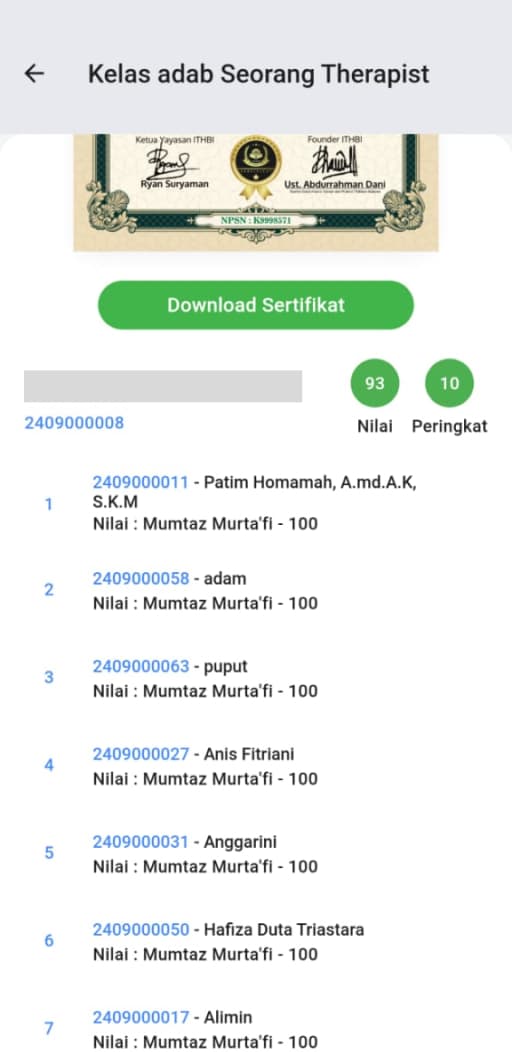Tap the gold medal seal on certificate
The width and height of the screenshot is (512, 1052).
[x=256, y=168]
